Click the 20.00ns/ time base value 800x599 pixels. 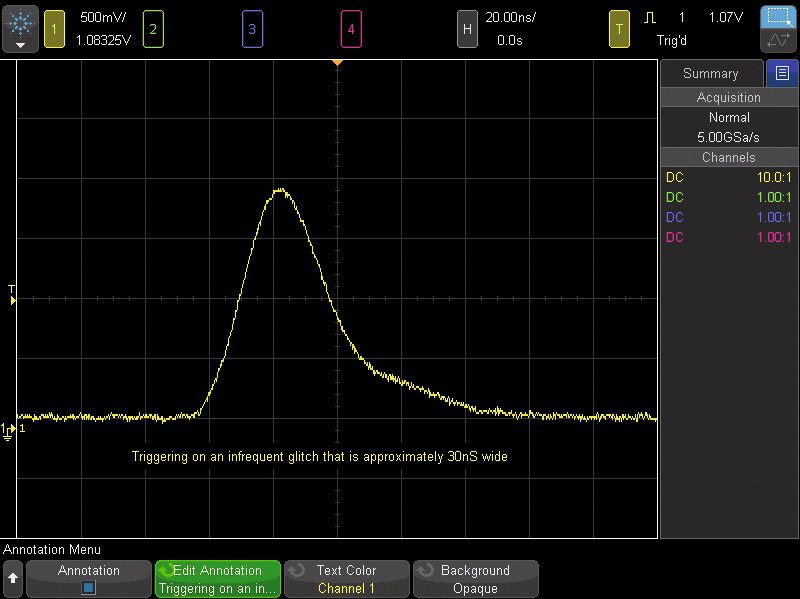[510, 18]
